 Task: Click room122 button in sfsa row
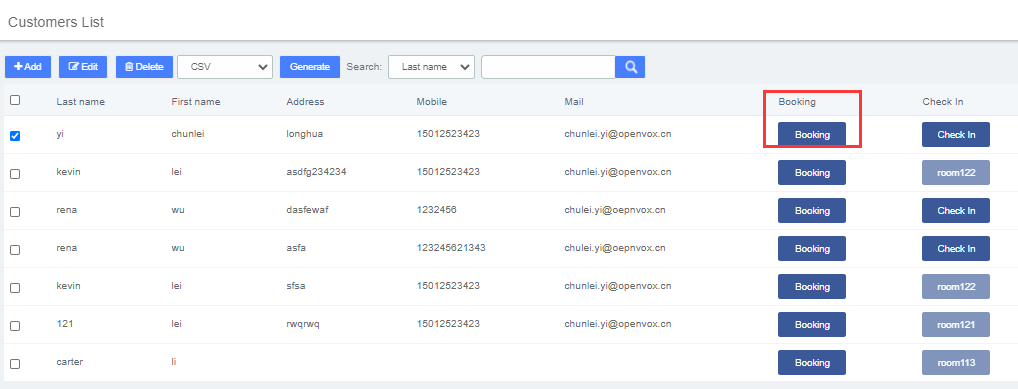956,286
